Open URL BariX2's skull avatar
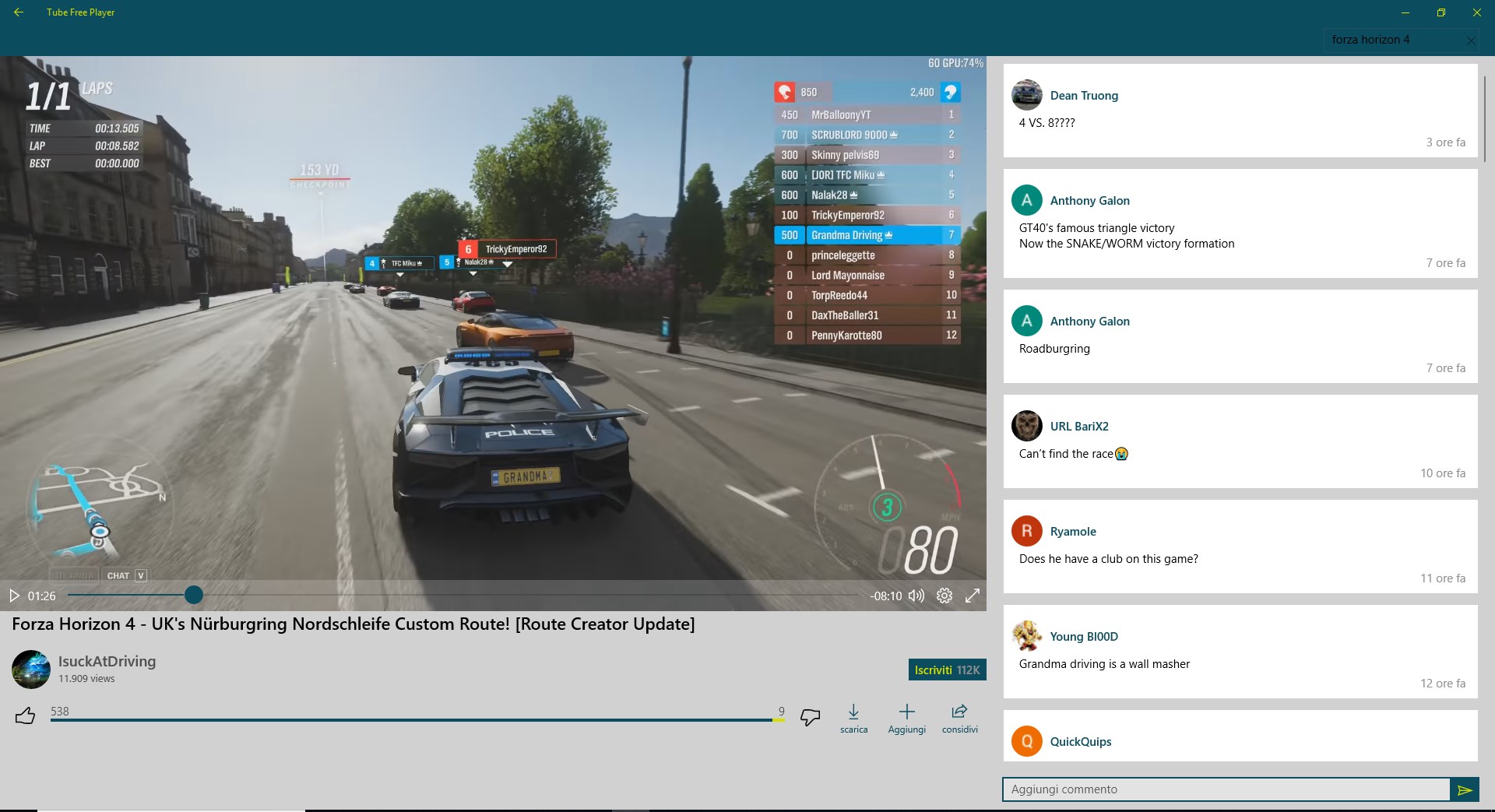The image size is (1495, 812). tap(1027, 426)
